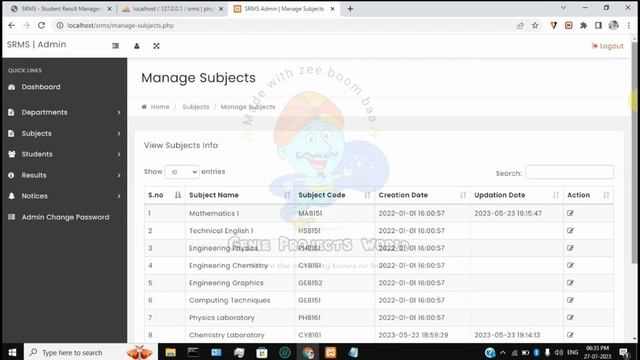Click the Logout link

pyautogui.click(x=607, y=46)
